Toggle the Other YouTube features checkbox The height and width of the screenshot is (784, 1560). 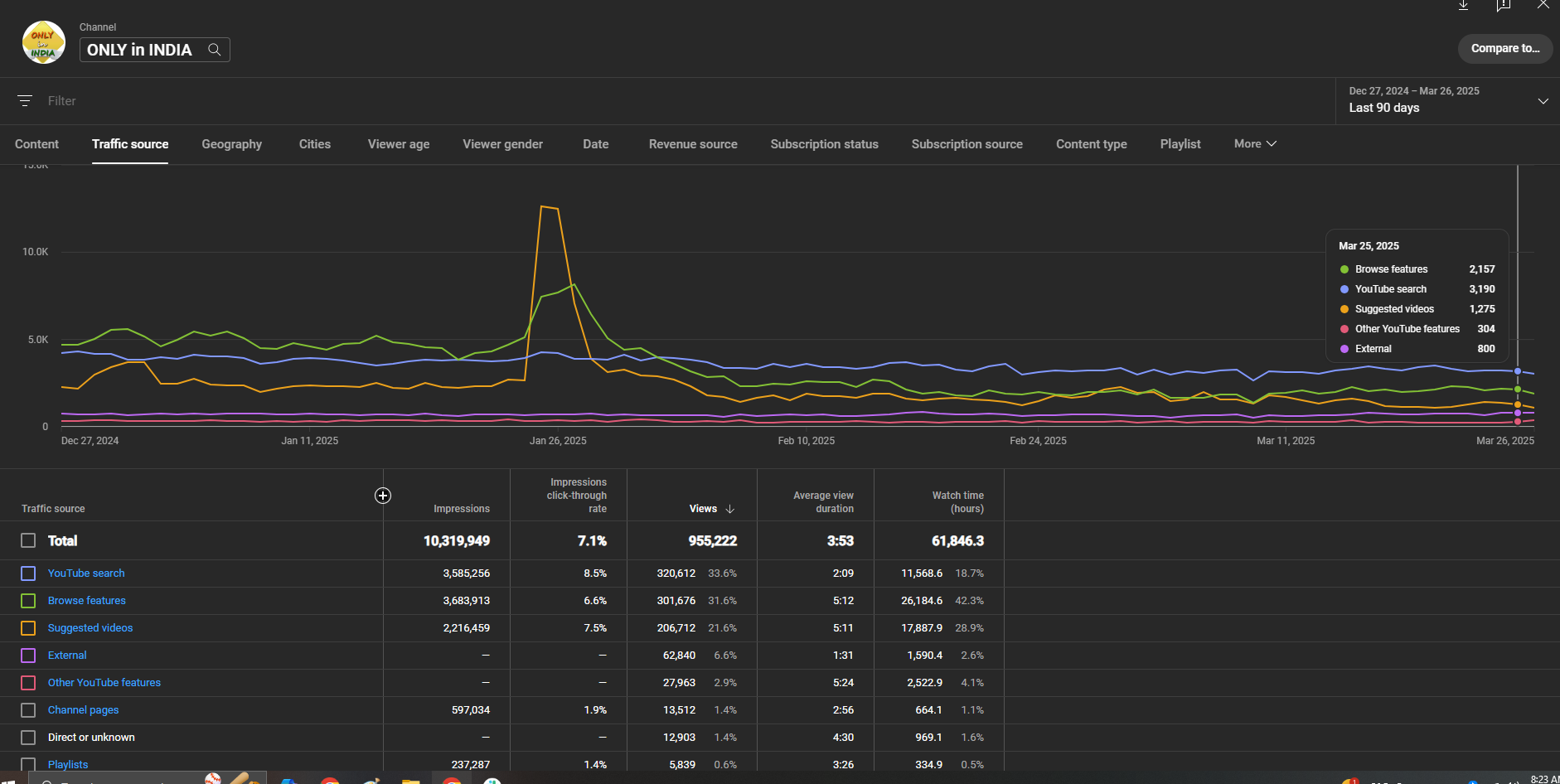pyautogui.click(x=28, y=683)
